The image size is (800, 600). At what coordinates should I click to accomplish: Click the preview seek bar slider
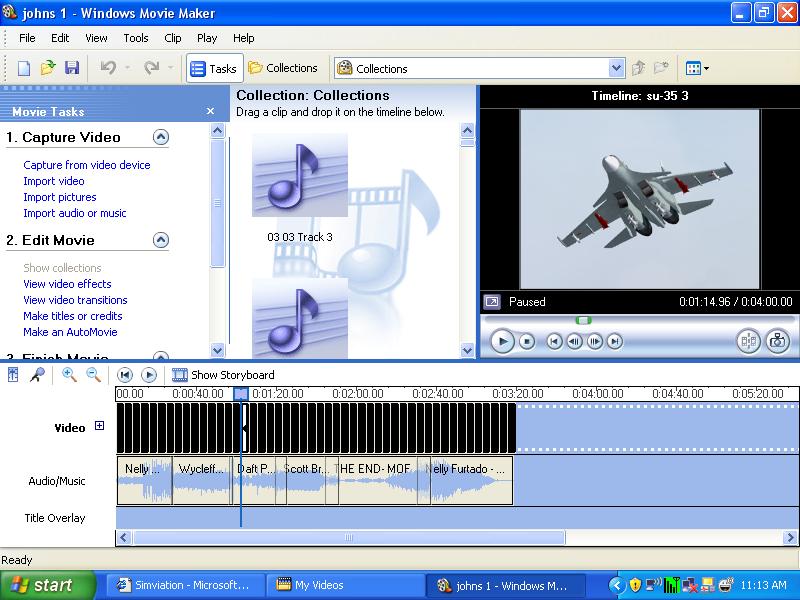[x=583, y=320]
